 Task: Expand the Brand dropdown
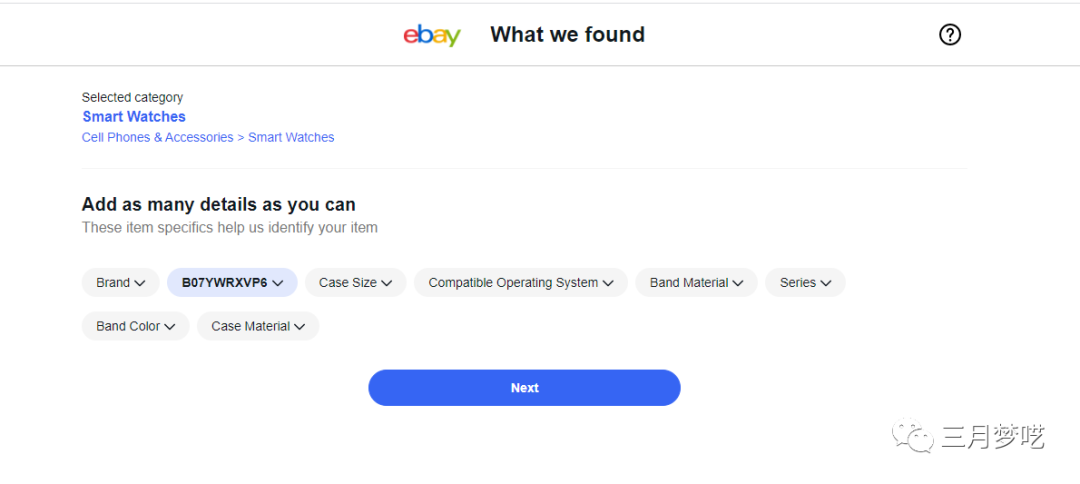[120, 283]
